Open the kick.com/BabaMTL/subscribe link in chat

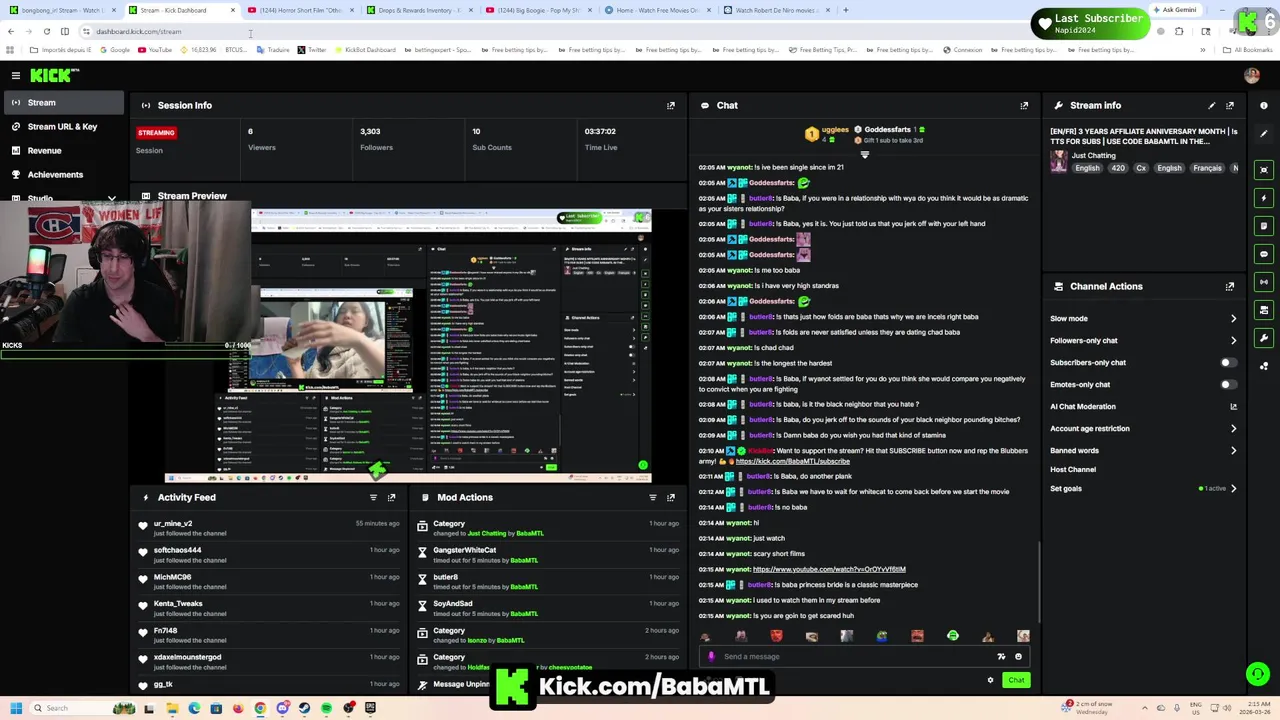[792, 461]
